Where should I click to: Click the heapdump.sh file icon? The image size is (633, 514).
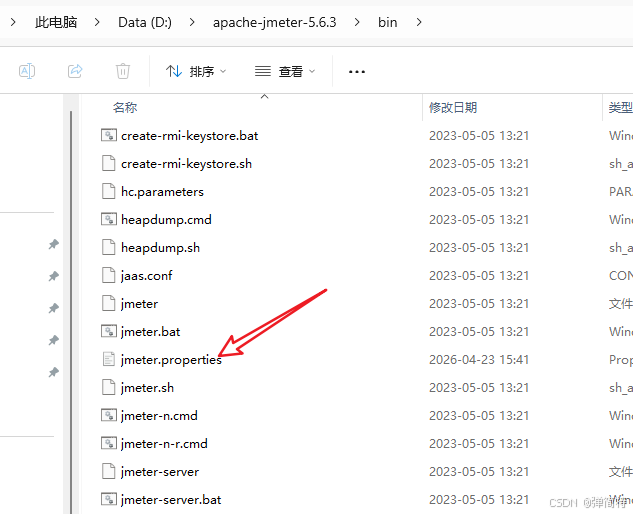109,247
